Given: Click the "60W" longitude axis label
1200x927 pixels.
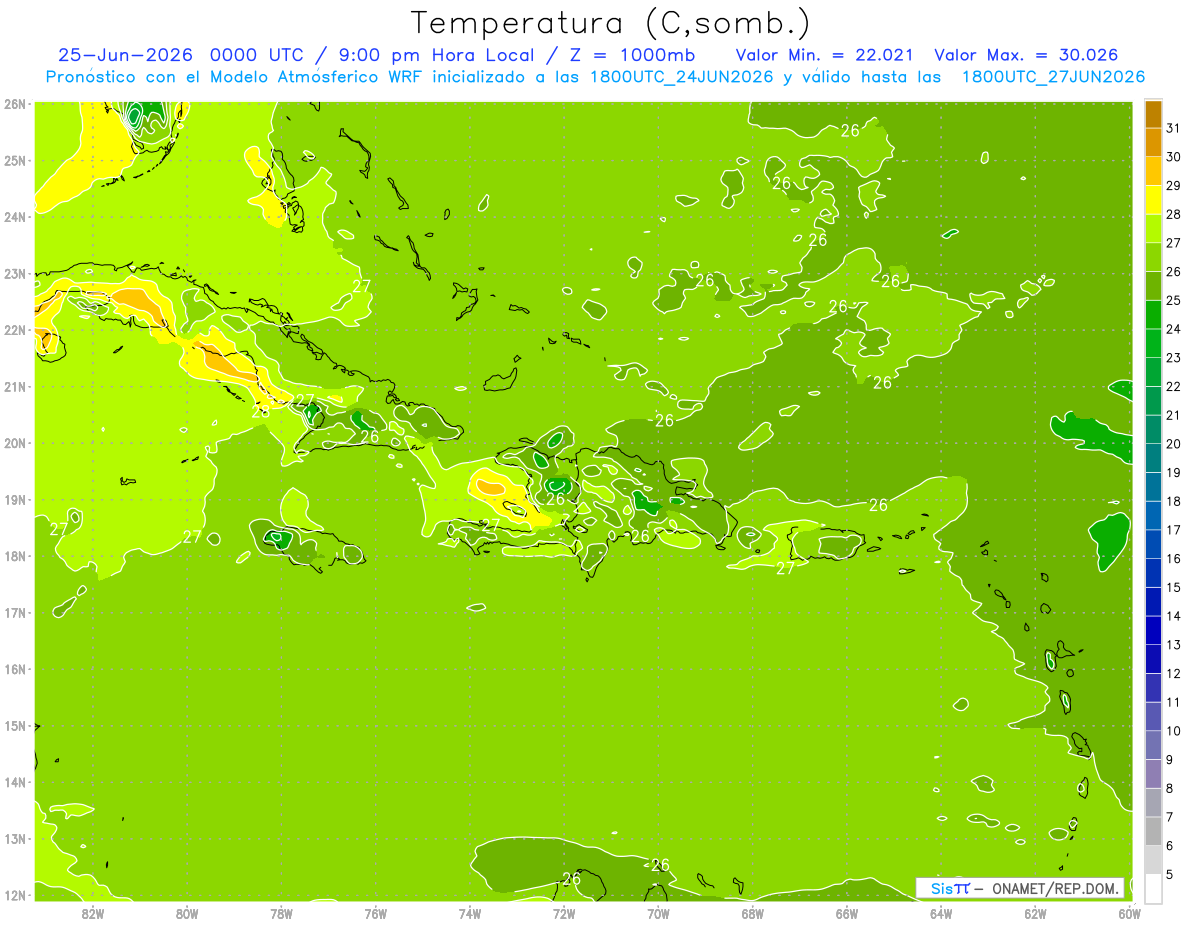Looking at the screenshot, I should point(1130,913).
